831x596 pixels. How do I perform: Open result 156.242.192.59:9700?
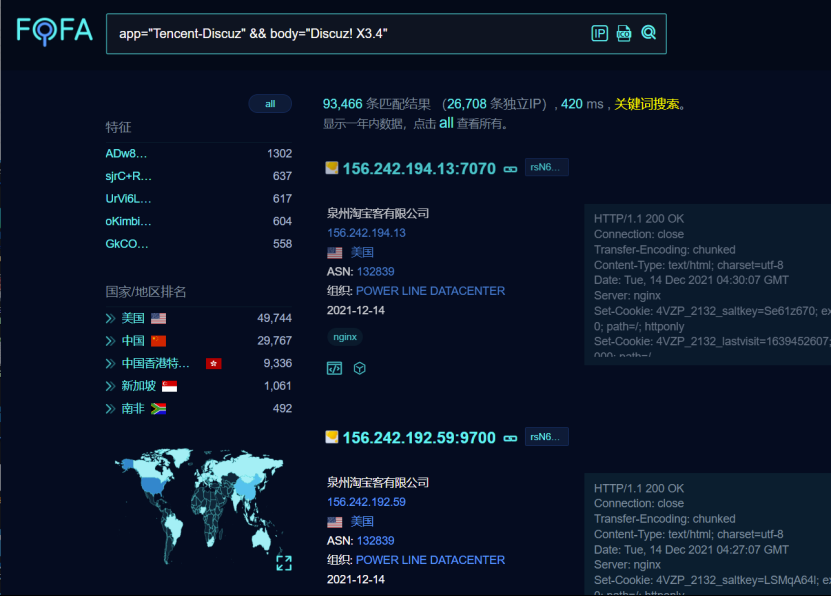click(419, 438)
